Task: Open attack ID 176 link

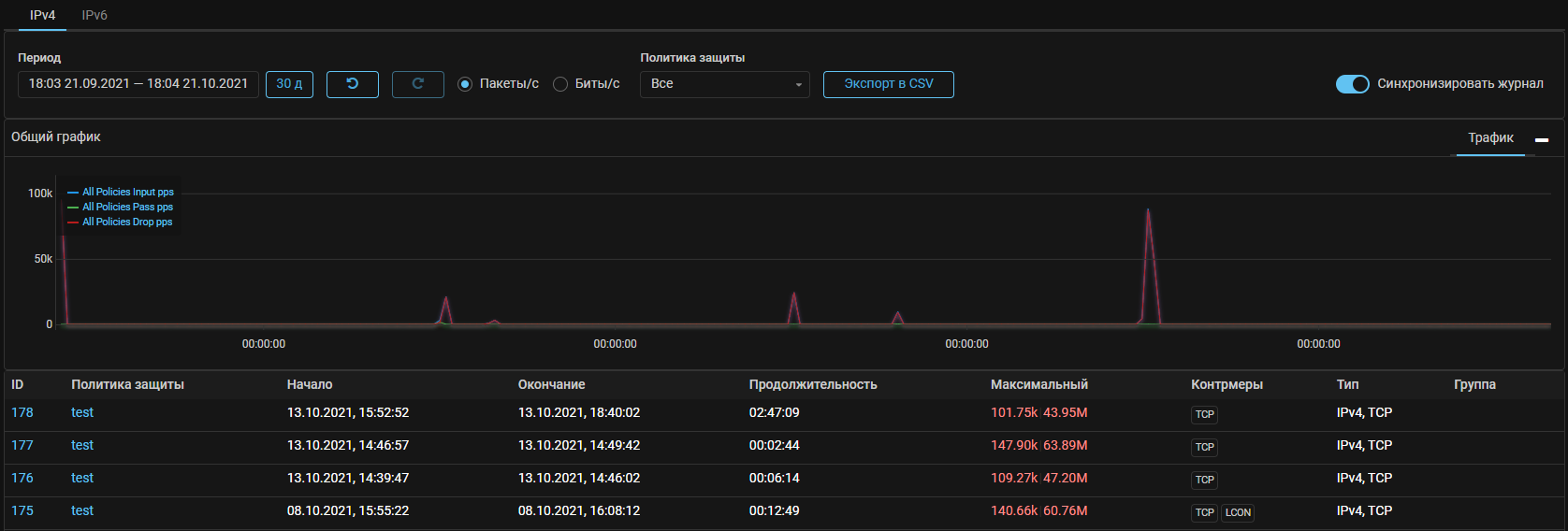Action: tap(22, 478)
